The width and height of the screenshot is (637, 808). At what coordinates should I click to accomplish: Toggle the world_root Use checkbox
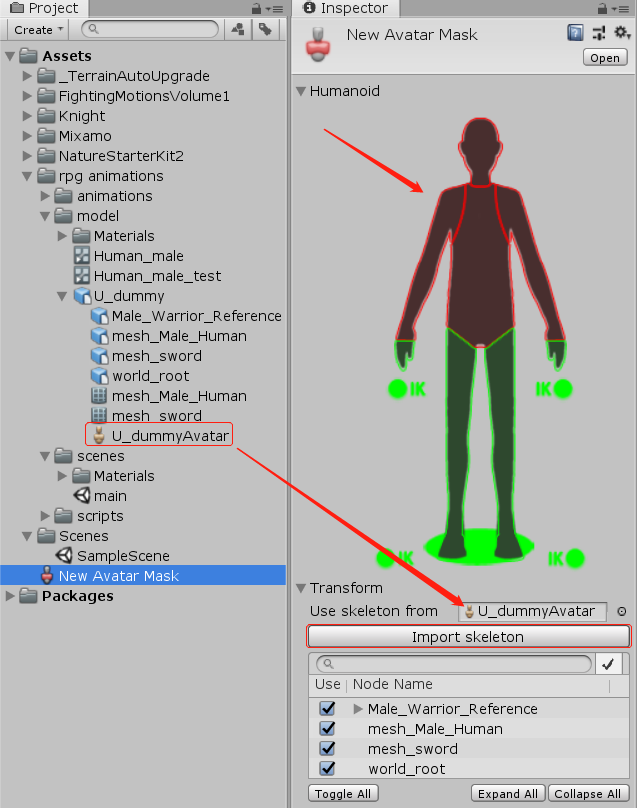(327, 769)
